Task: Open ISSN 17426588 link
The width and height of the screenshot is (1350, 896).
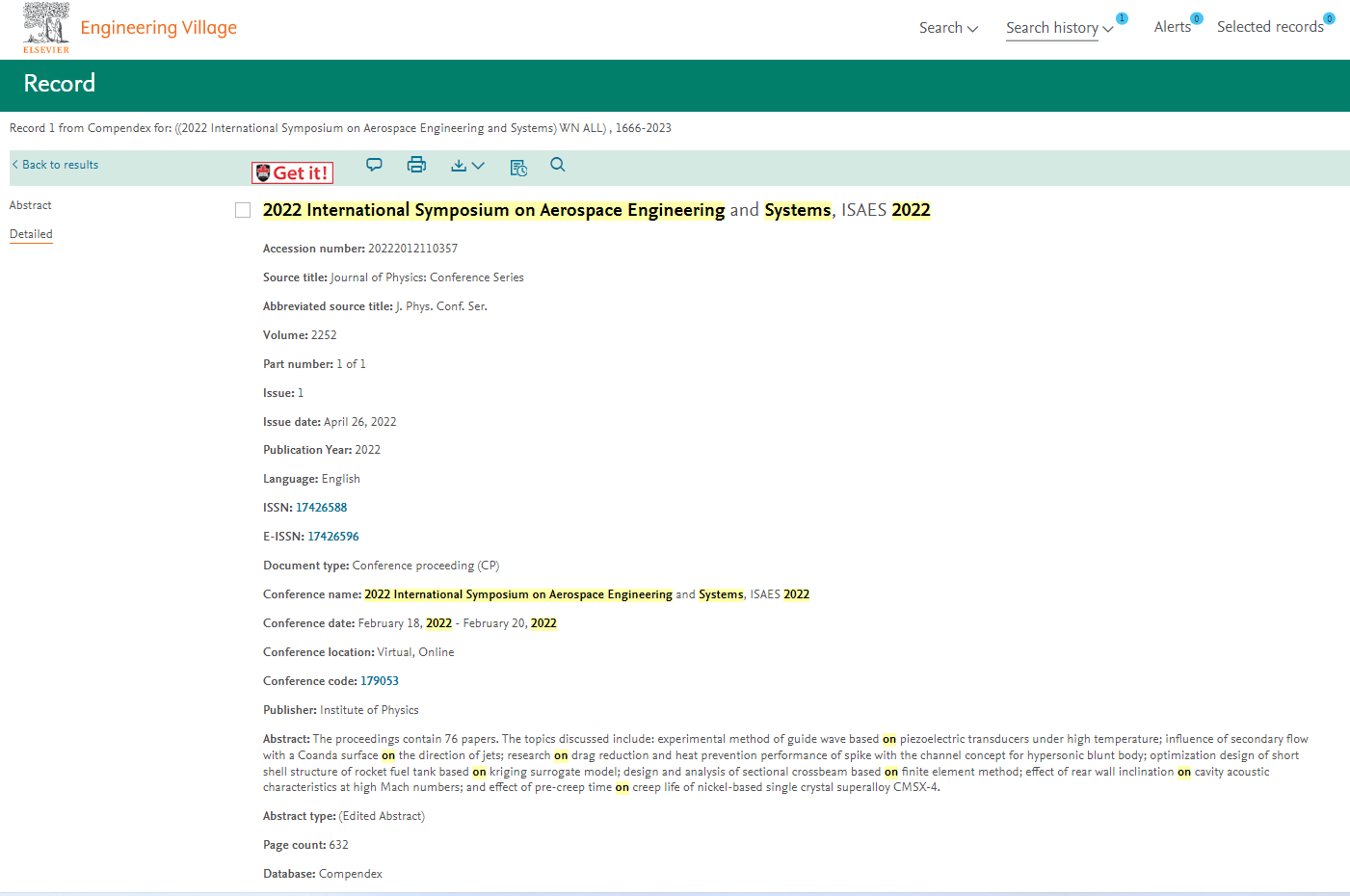Action: point(321,508)
